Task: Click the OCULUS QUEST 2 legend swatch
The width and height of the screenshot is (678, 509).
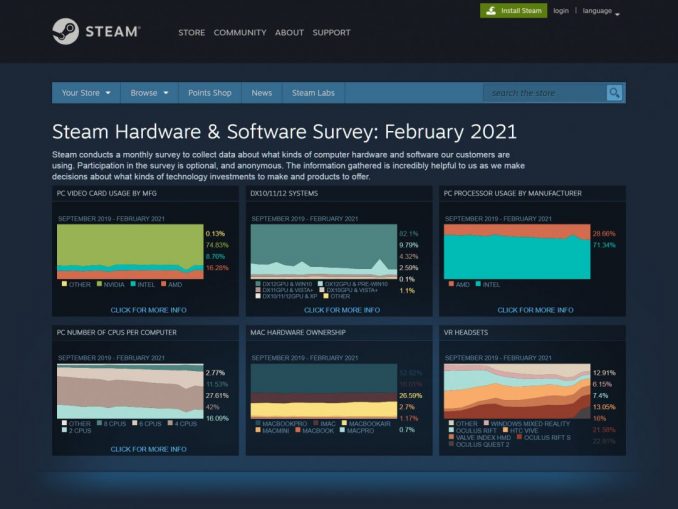Action: (451, 444)
